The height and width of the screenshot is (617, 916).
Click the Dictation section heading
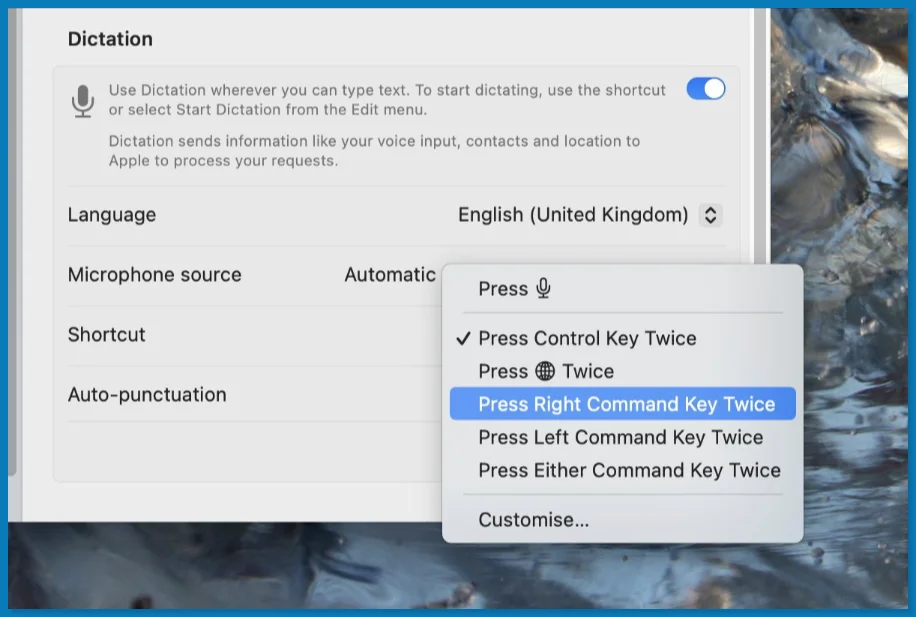point(110,39)
